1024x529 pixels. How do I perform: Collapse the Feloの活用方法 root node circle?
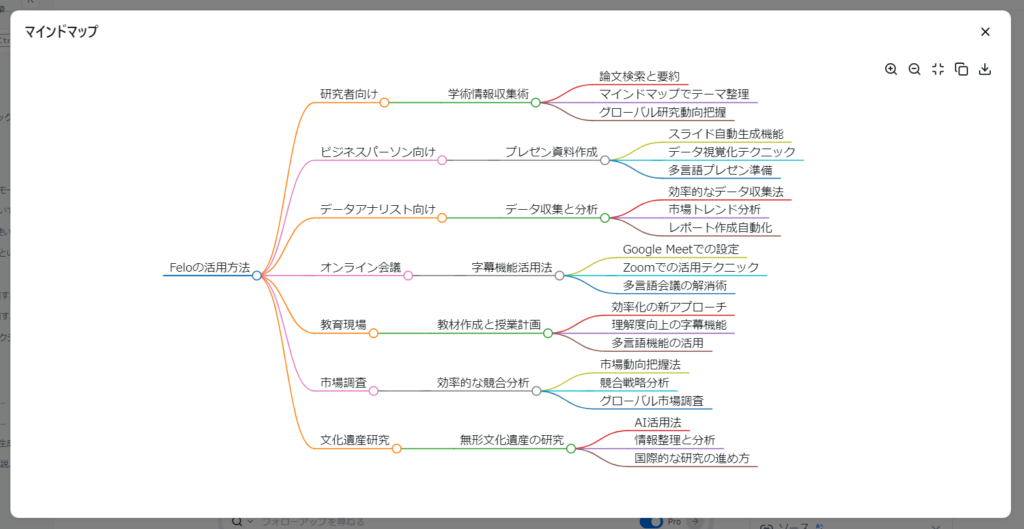(x=257, y=276)
